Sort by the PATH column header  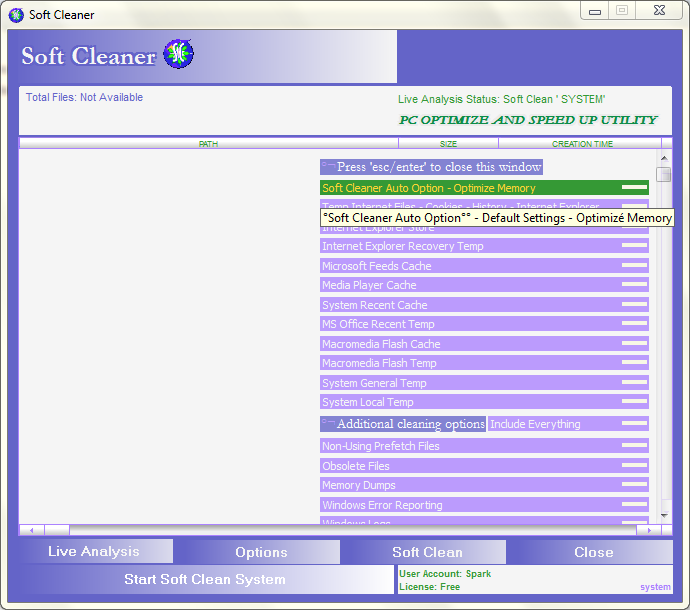point(209,143)
